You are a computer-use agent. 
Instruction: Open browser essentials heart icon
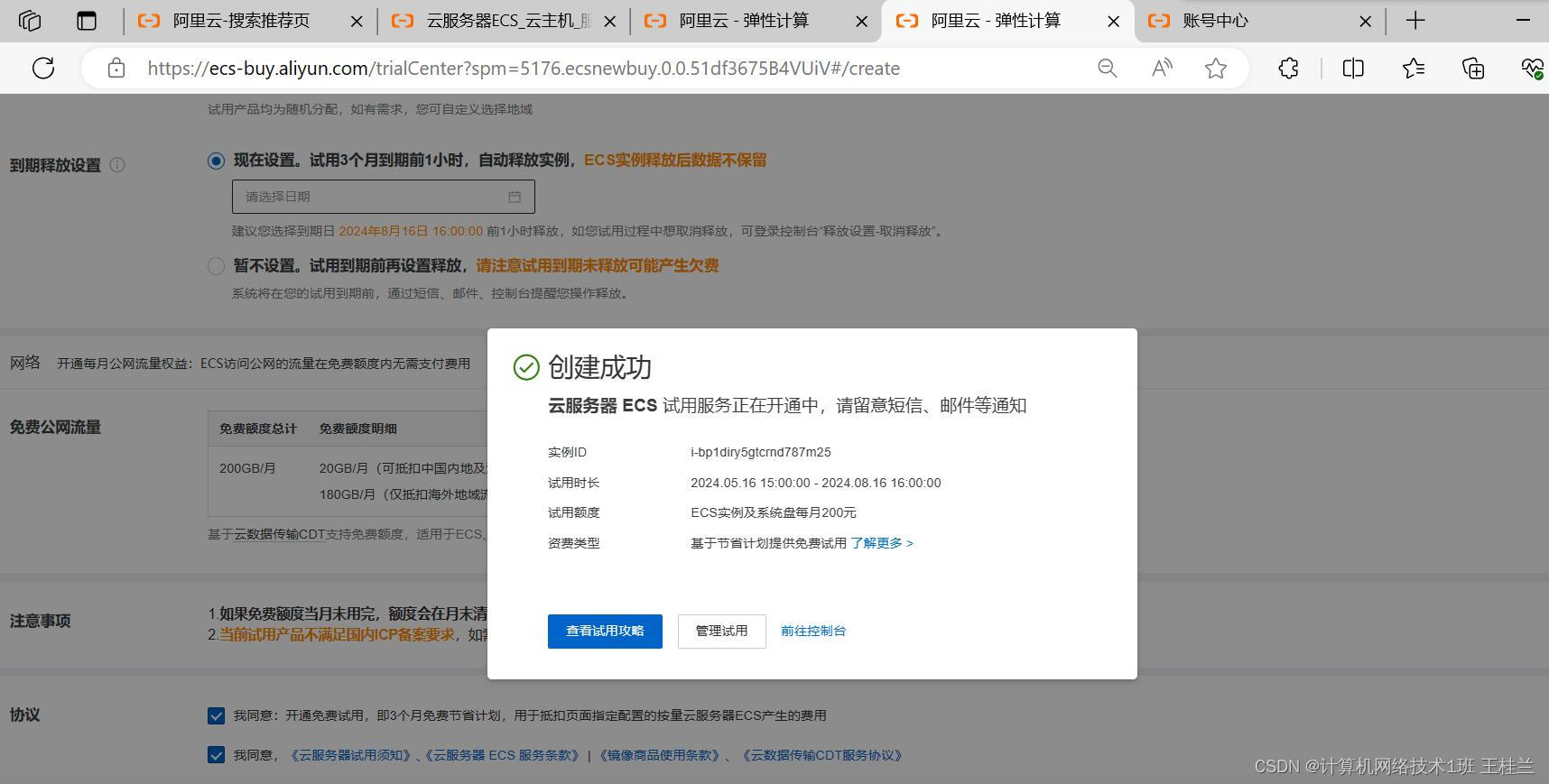(x=1532, y=68)
